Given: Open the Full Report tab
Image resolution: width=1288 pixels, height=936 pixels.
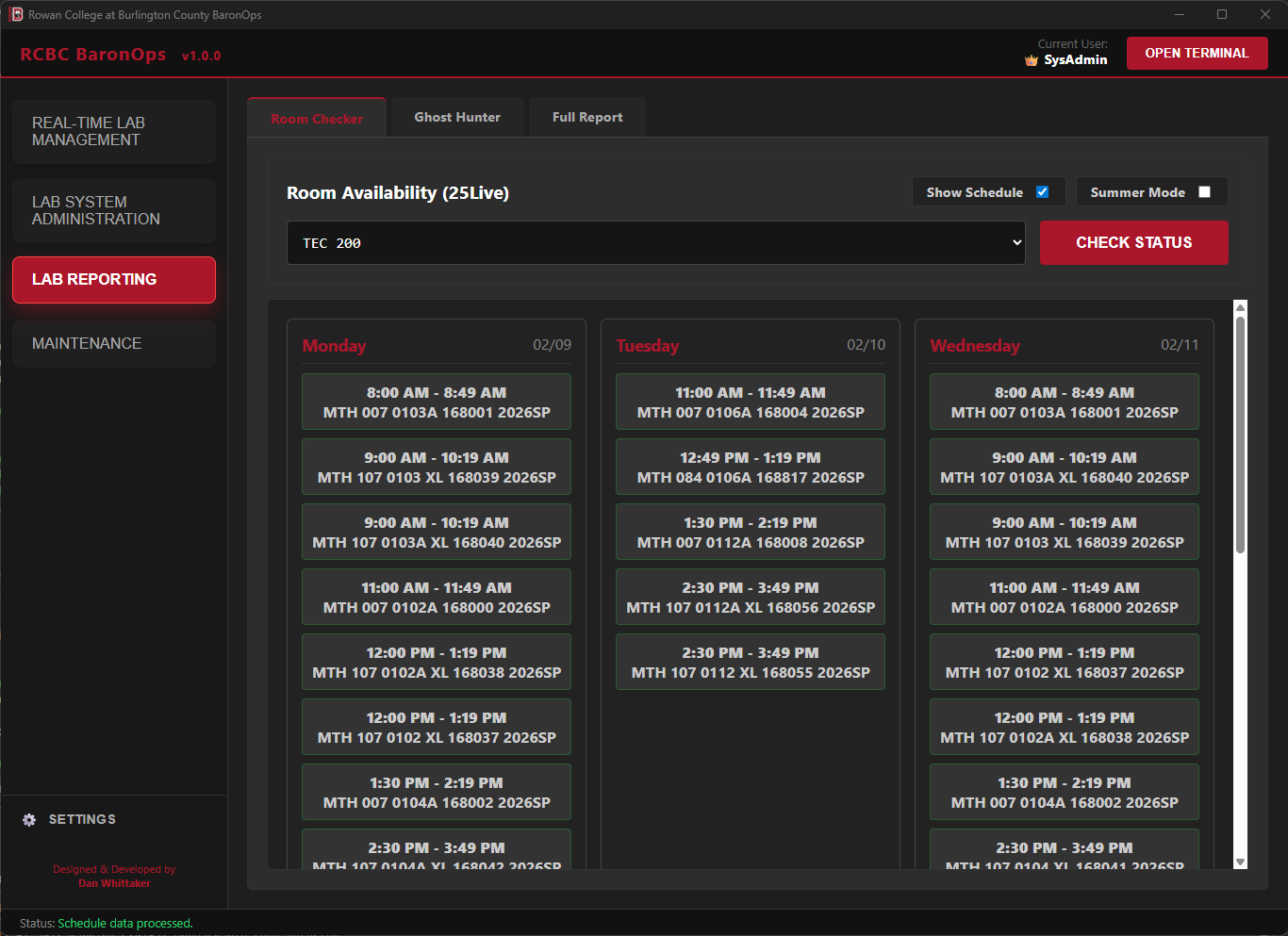Looking at the screenshot, I should (x=586, y=116).
